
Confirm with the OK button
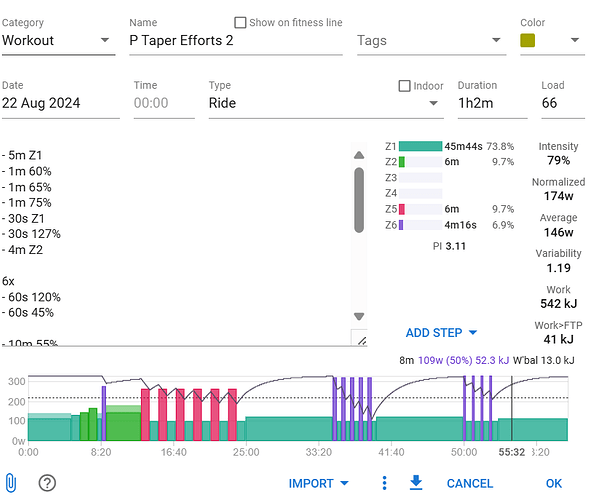click(x=553, y=483)
